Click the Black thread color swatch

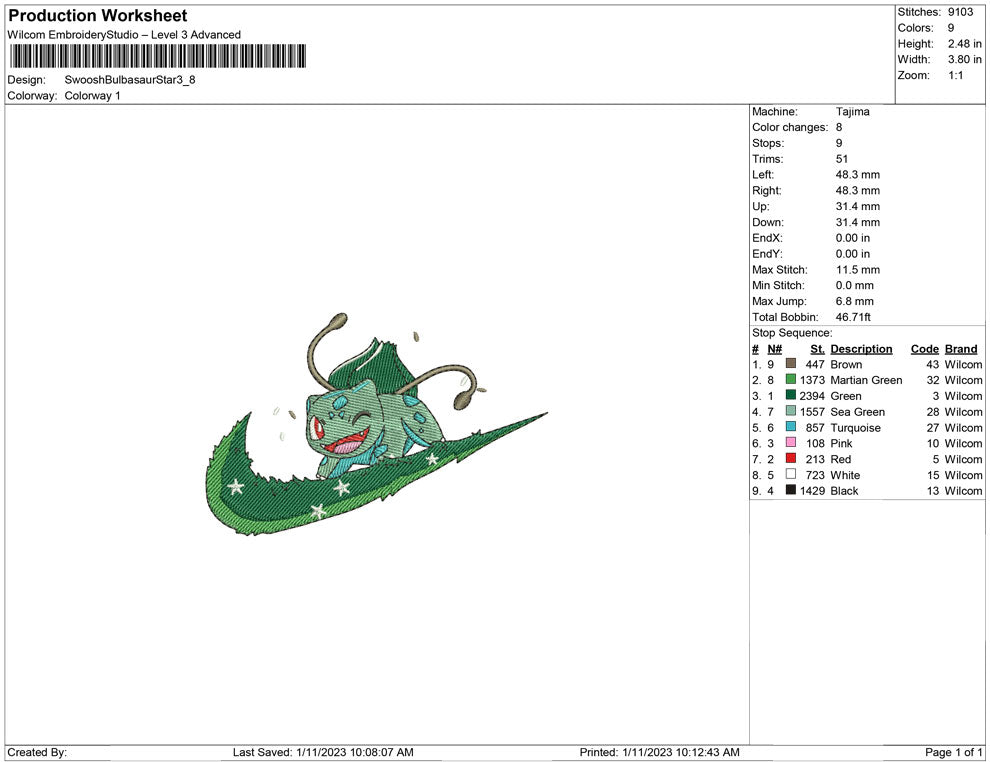pyautogui.click(x=790, y=490)
